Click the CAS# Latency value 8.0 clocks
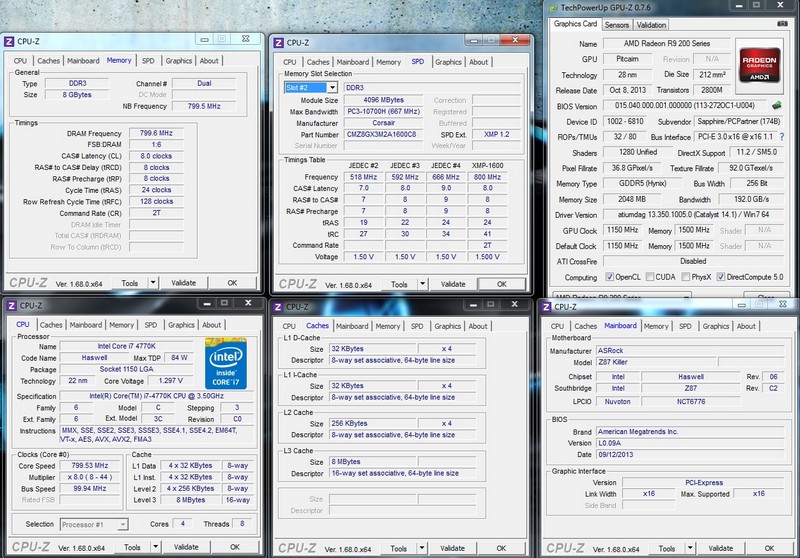The width and height of the screenshot is (800, 558). 156,156
